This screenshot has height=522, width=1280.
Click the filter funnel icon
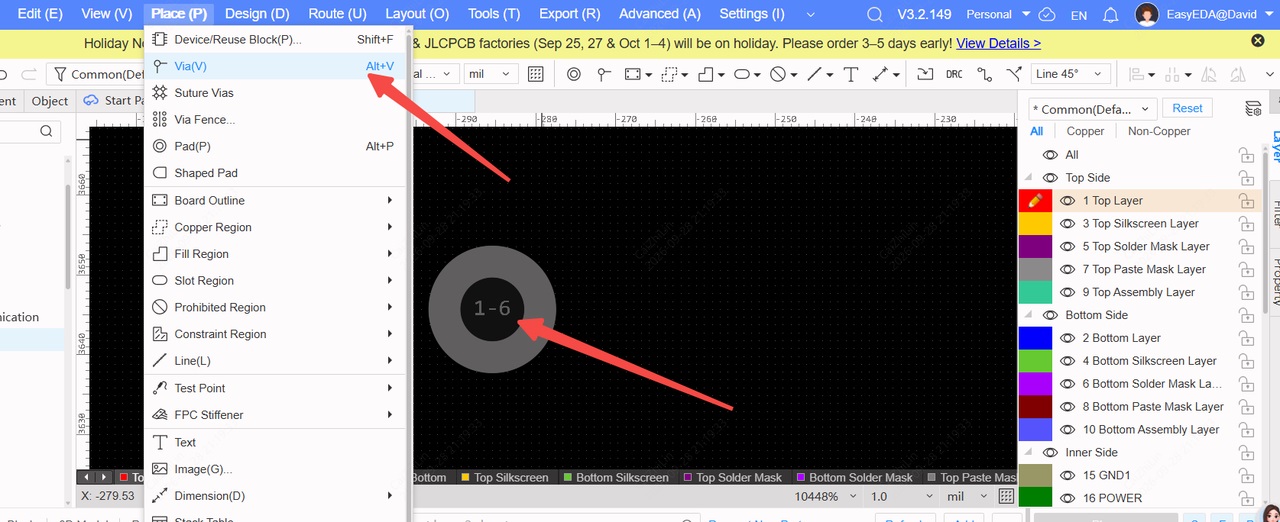click(60, 74)
